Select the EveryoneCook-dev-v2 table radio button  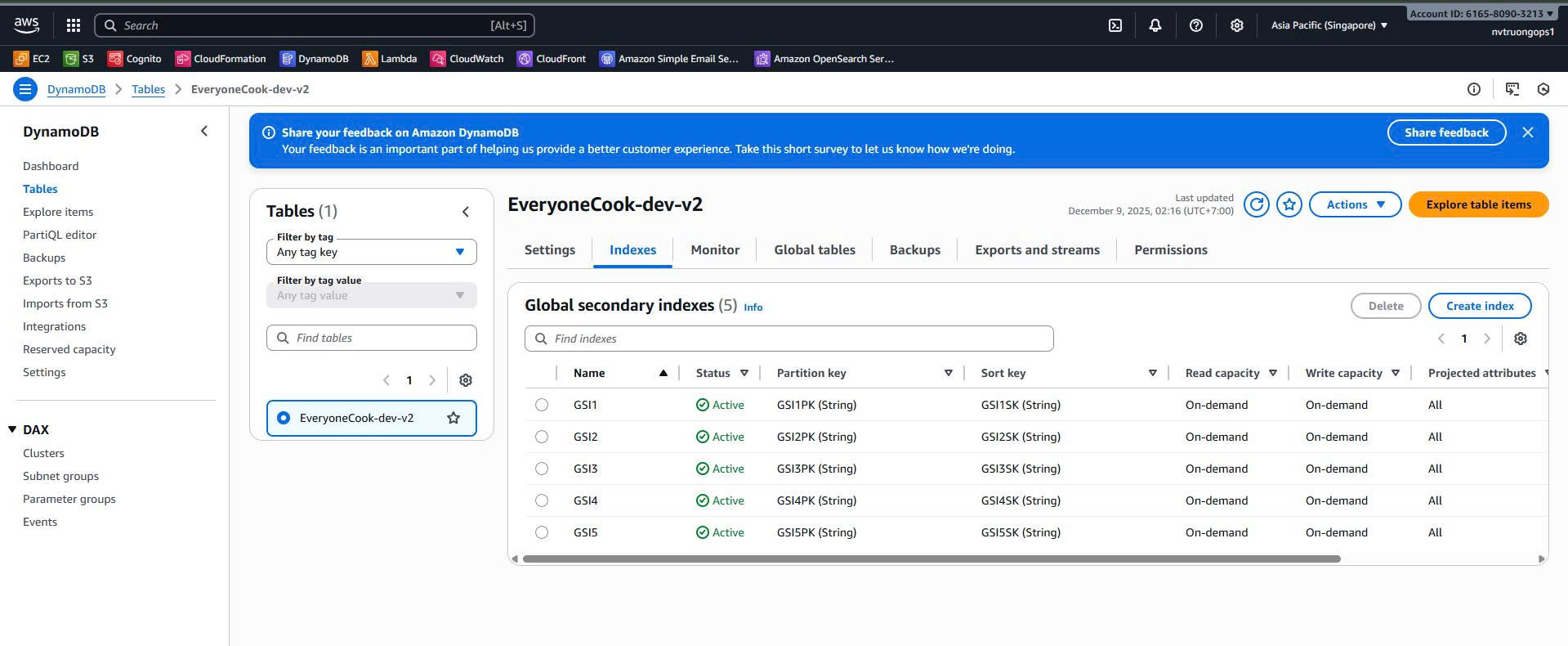point(284,418)
